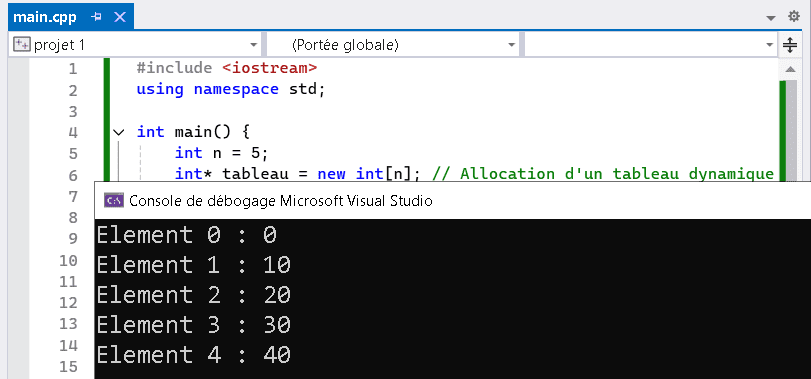Click line number 13 in the gutter

pos(68,324)
